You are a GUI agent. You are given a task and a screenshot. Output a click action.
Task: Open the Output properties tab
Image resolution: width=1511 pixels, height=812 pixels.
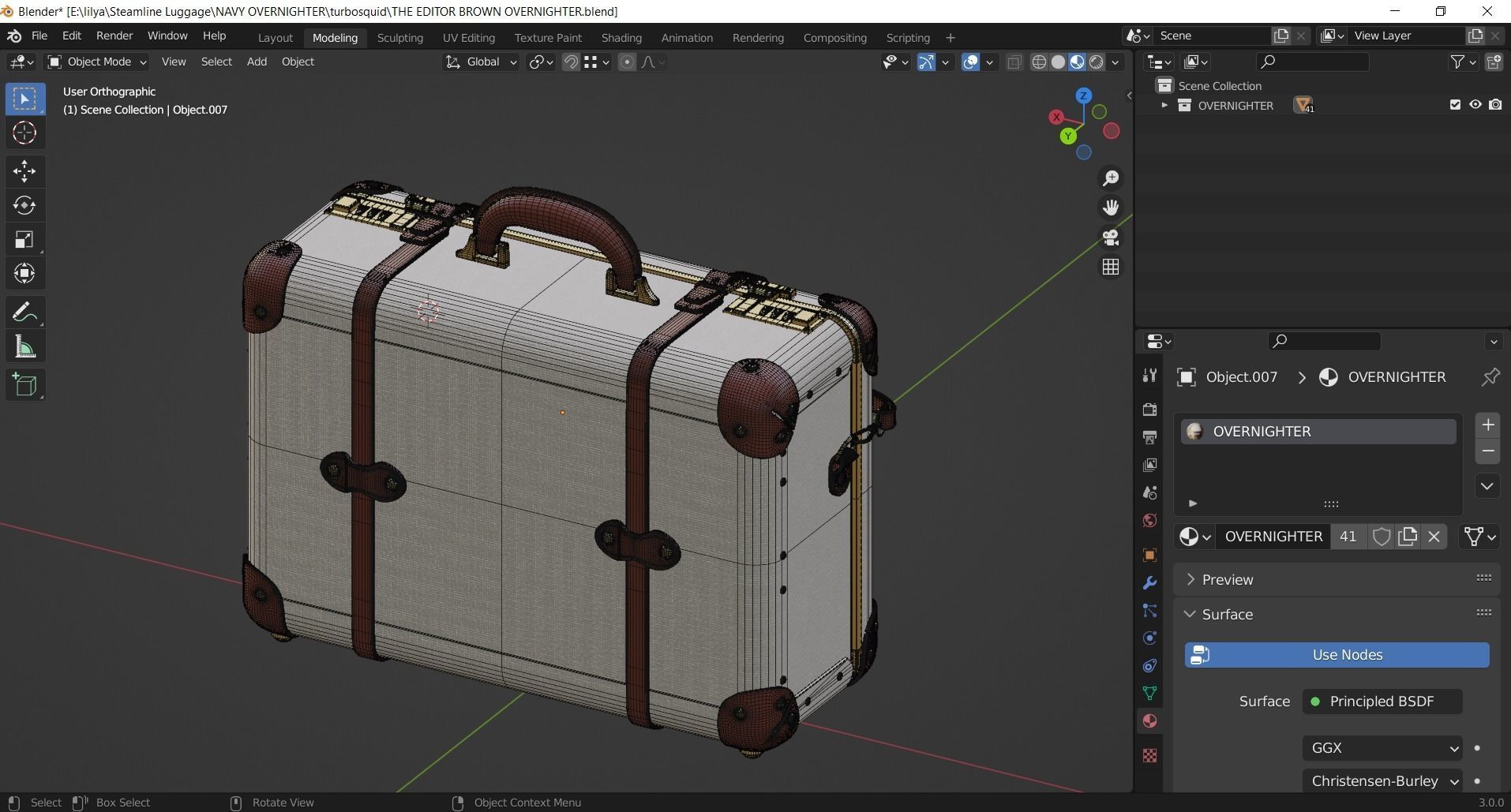1149,436
